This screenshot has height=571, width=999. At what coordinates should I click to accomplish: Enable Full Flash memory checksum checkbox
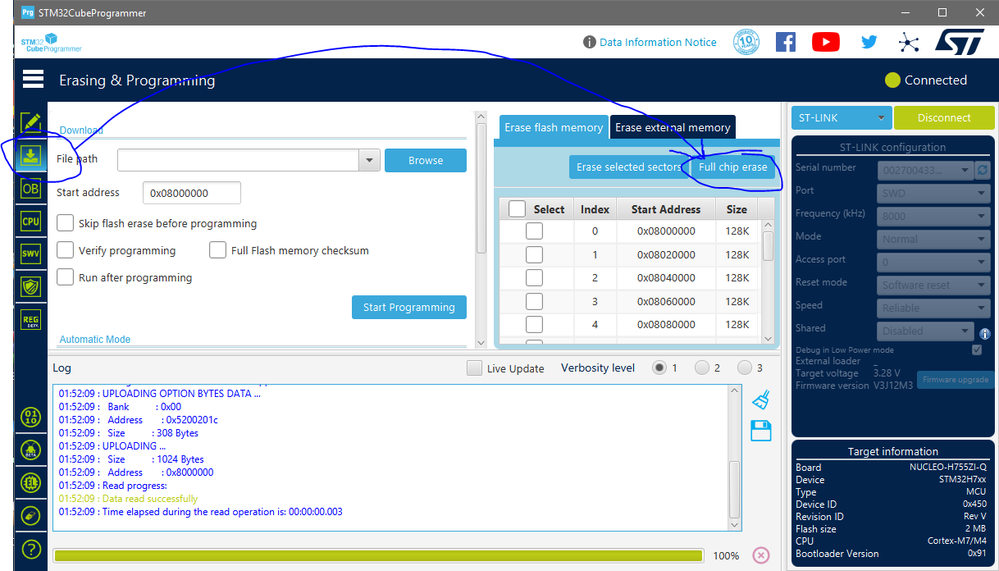pos(217,250)
